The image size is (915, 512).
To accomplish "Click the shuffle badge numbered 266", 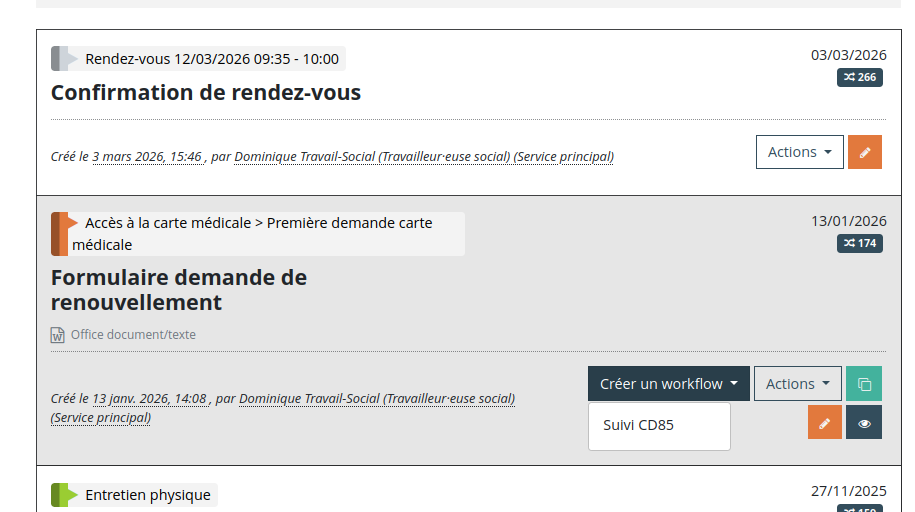I will coord(859,77).
